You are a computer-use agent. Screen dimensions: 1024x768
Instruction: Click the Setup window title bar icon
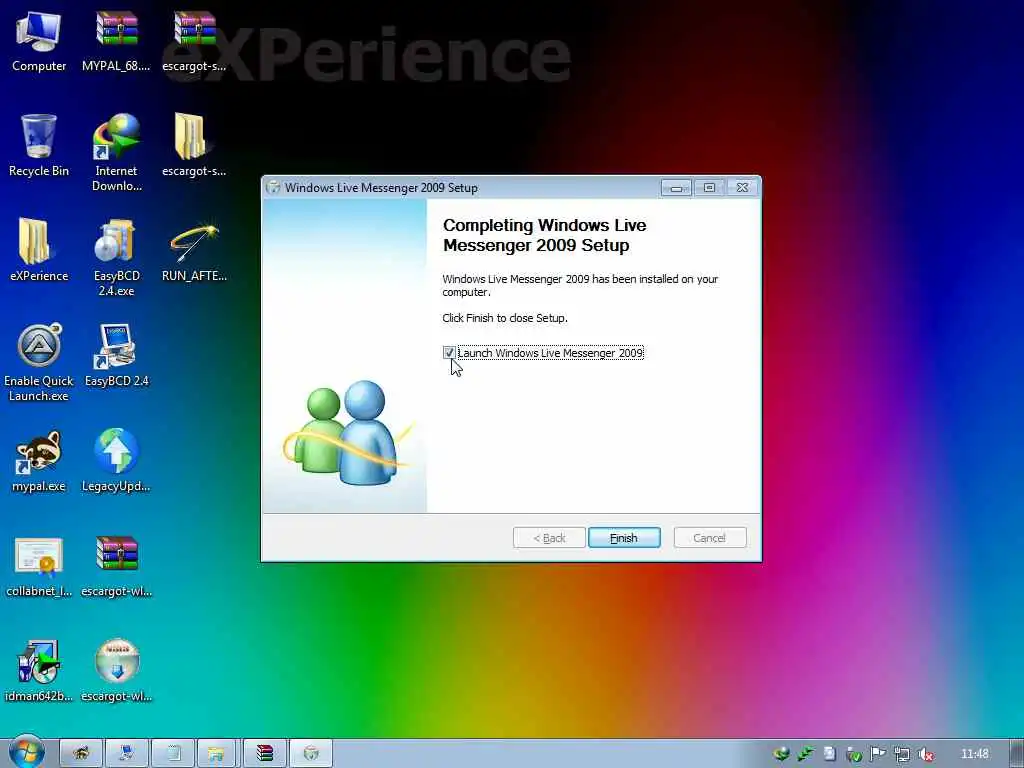coord(273,187)
